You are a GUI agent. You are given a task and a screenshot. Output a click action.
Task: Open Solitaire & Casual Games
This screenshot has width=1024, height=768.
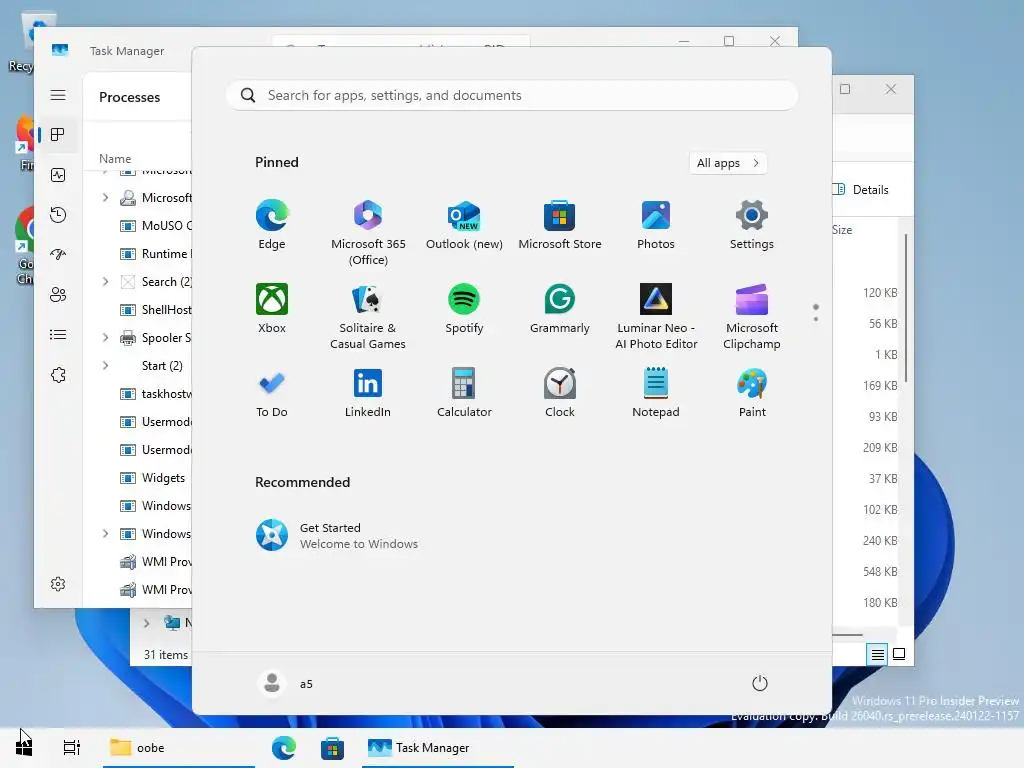tap(368, 317)
